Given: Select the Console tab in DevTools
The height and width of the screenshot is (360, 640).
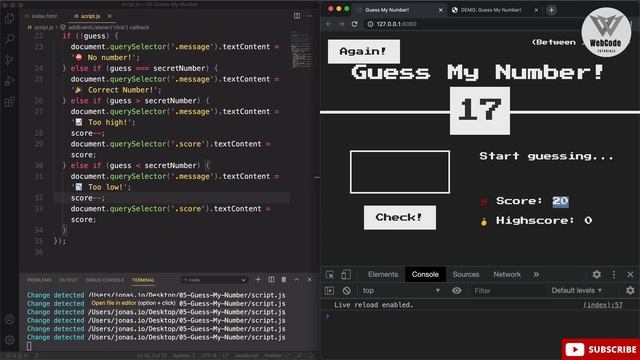Looking at the screenshot, I should (425, 275).
